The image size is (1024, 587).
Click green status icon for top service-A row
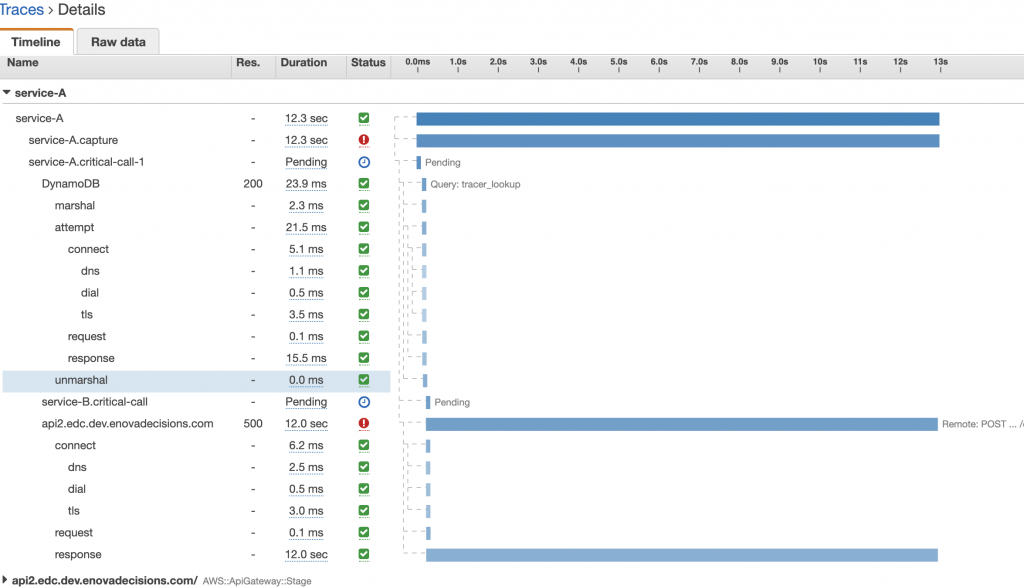tap(364, 118)
